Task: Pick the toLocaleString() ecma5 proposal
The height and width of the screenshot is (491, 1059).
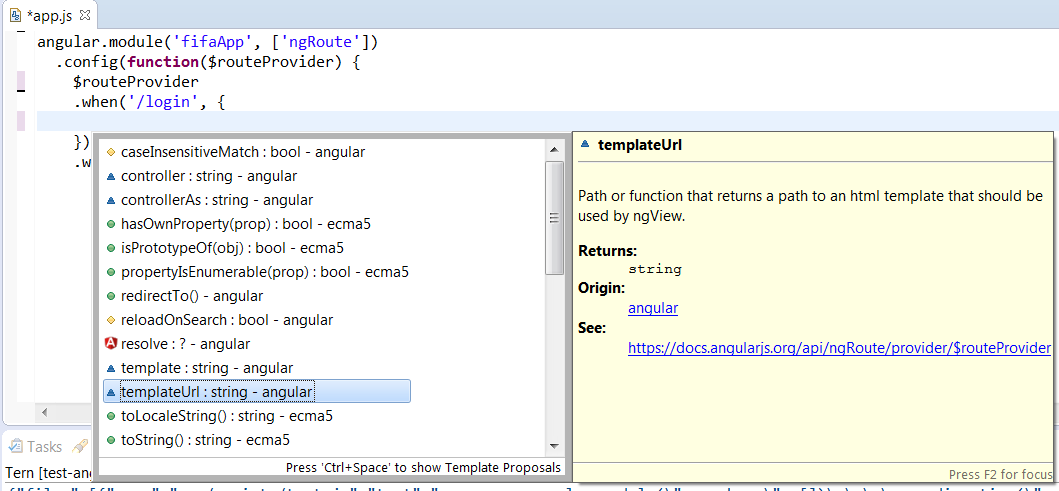Action: 226,416
